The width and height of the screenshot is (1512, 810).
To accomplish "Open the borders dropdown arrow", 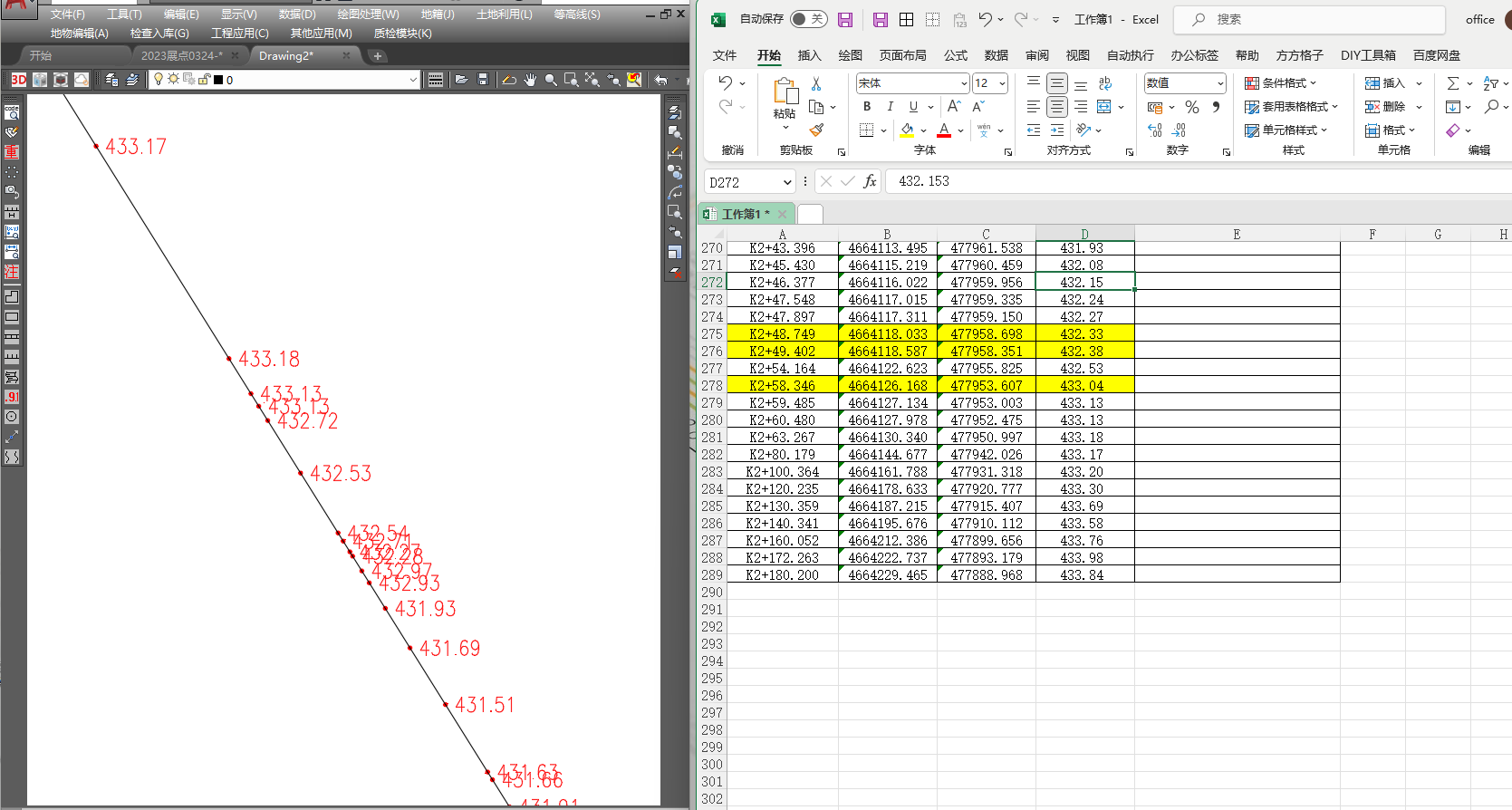I will [x=883, y=130].
